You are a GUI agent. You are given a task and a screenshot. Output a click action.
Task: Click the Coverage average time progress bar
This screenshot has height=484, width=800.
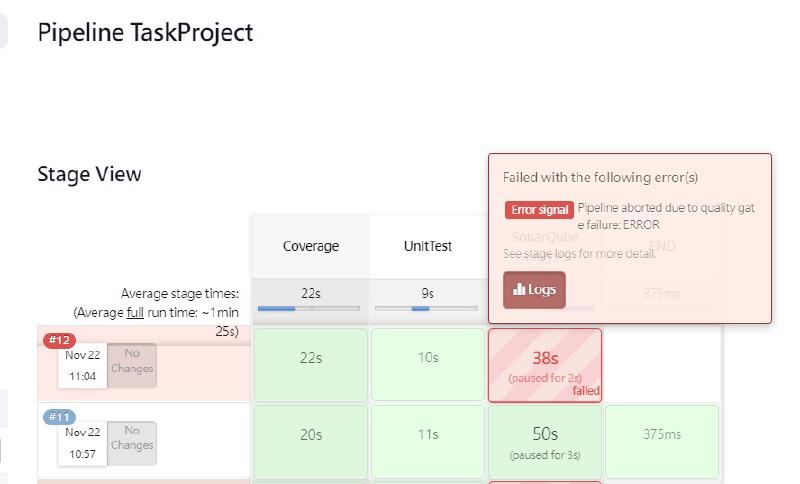[310, 309]
